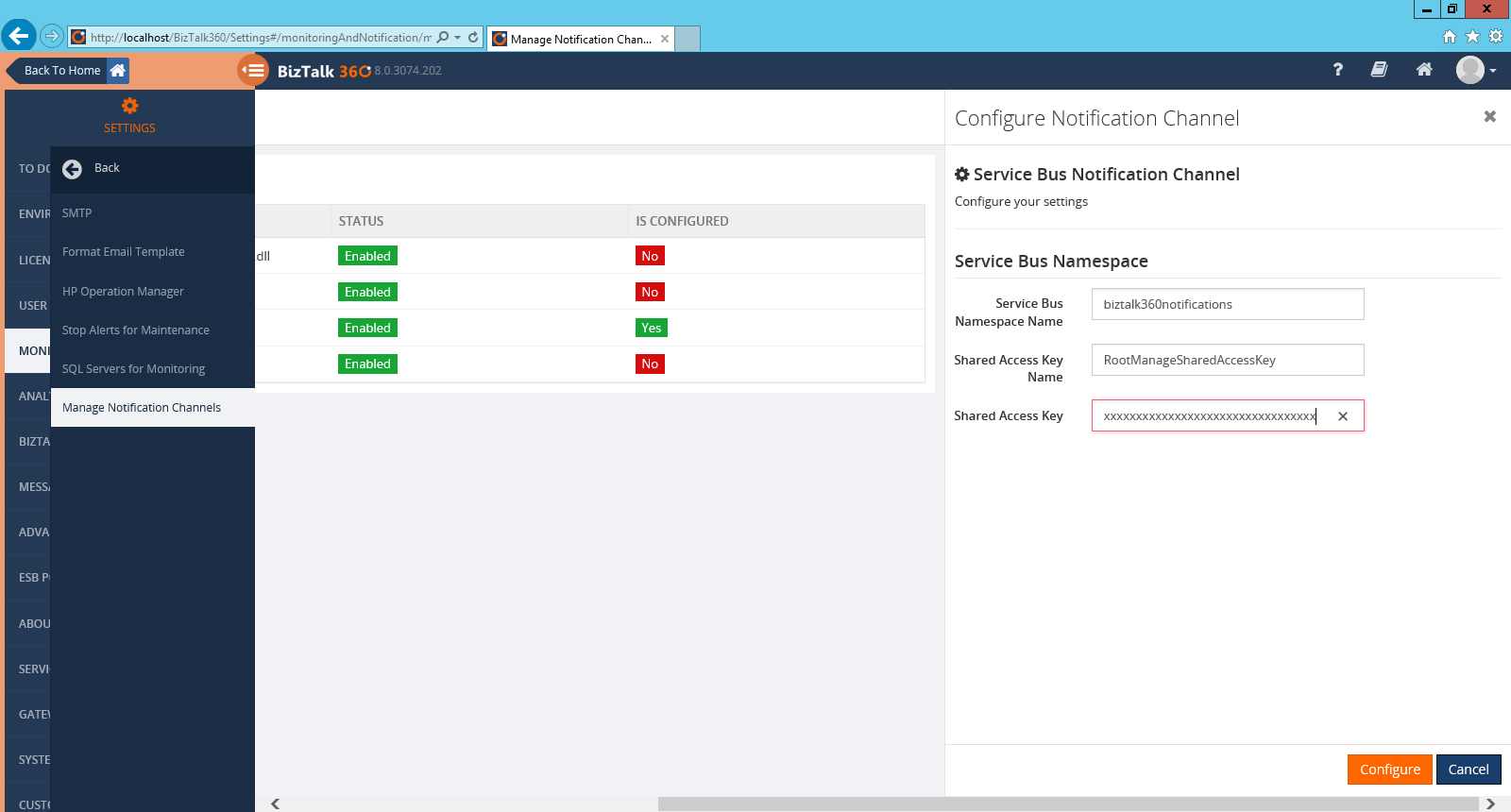Click Back To Home button
This screenshot has width=1511, height=812.
tap(67, 71)
